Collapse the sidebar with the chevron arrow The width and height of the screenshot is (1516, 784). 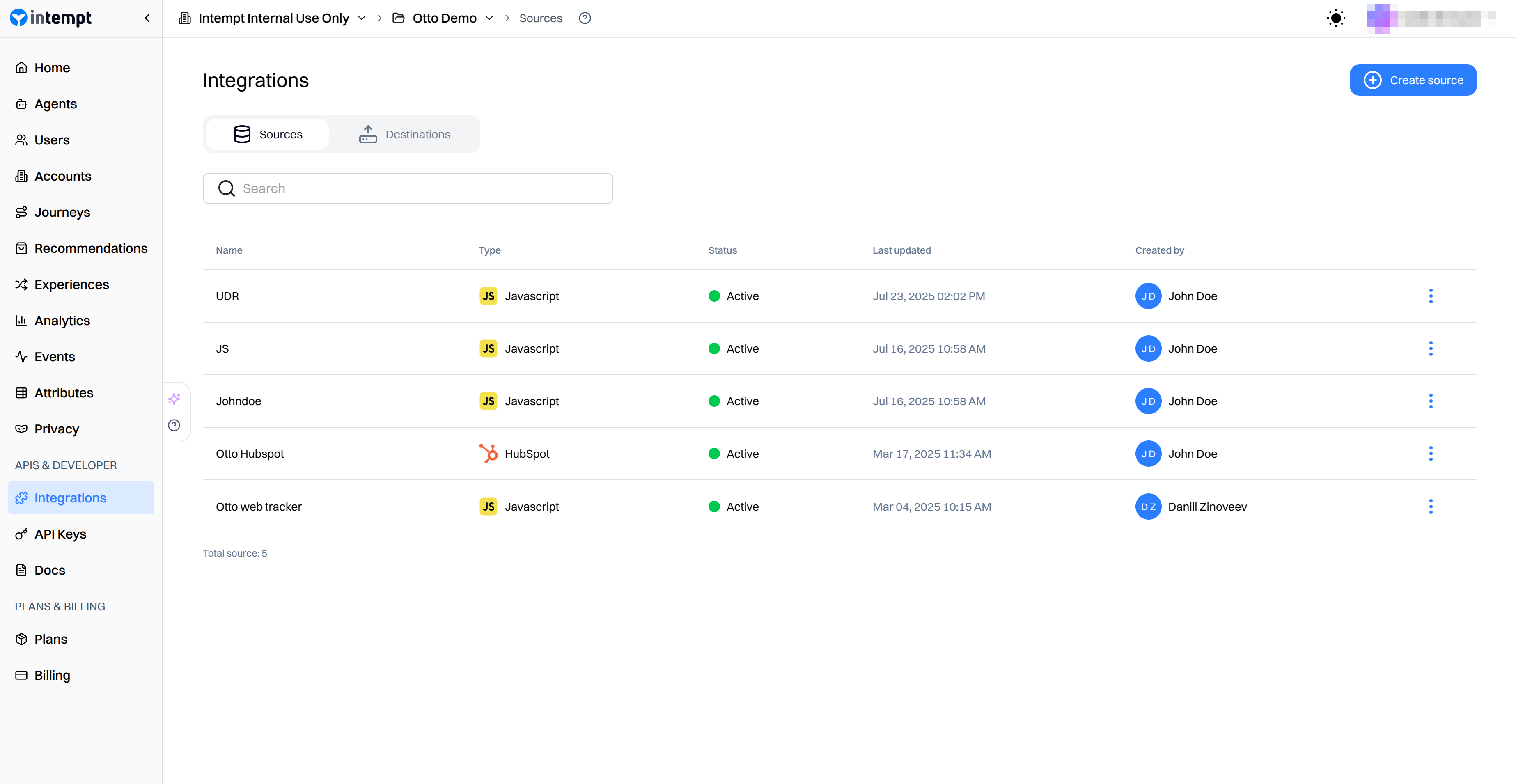[147, 18]
